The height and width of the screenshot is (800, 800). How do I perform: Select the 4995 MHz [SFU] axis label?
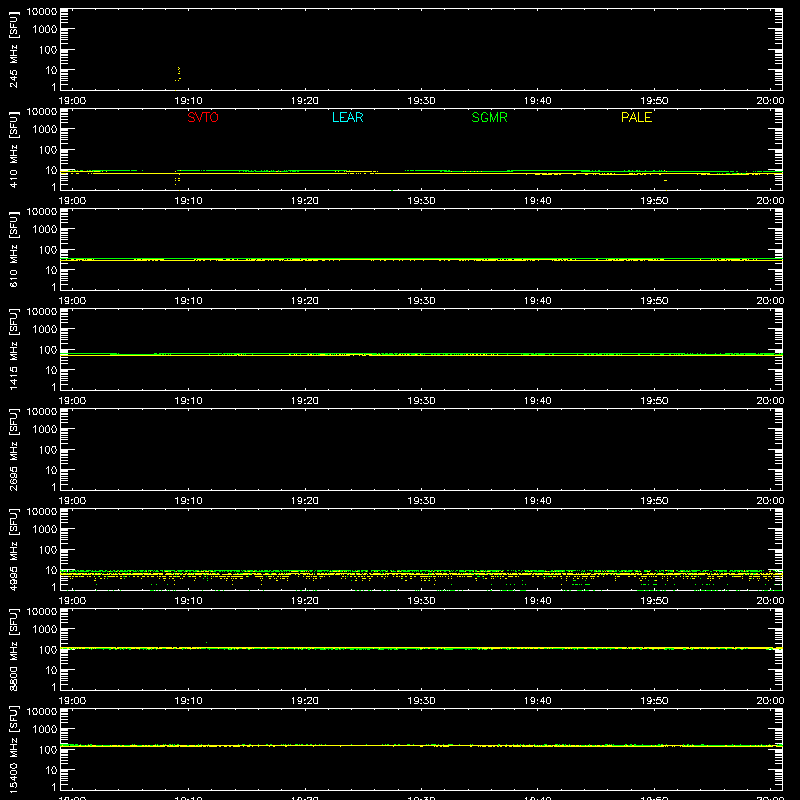tap(13, 549)
